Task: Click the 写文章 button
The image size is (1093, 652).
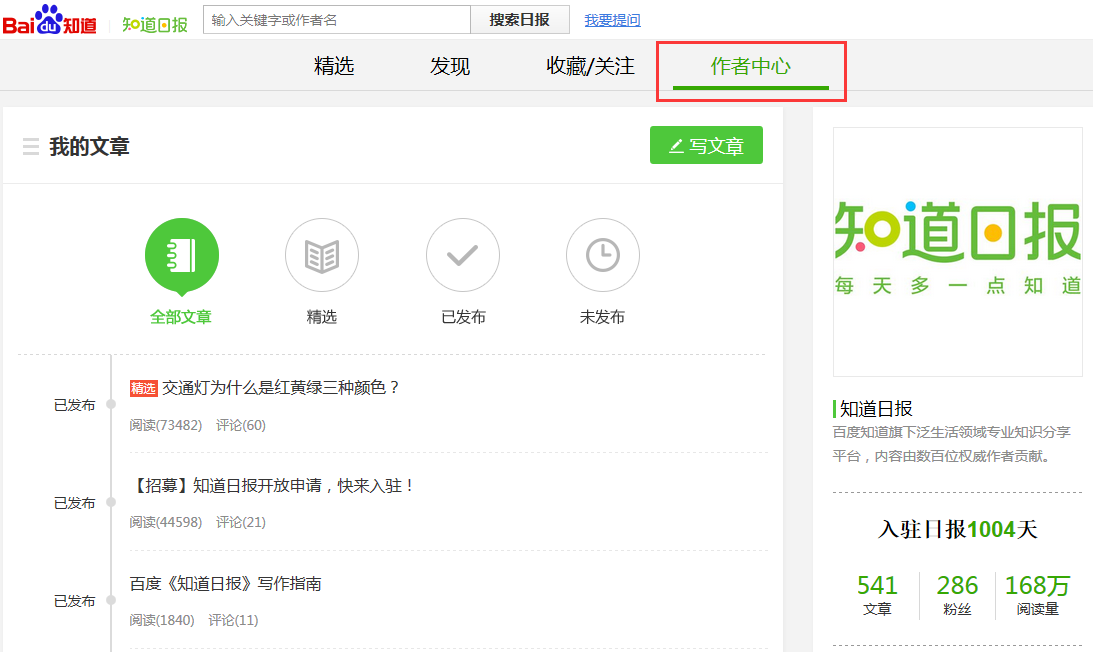Action: point(706,145)
